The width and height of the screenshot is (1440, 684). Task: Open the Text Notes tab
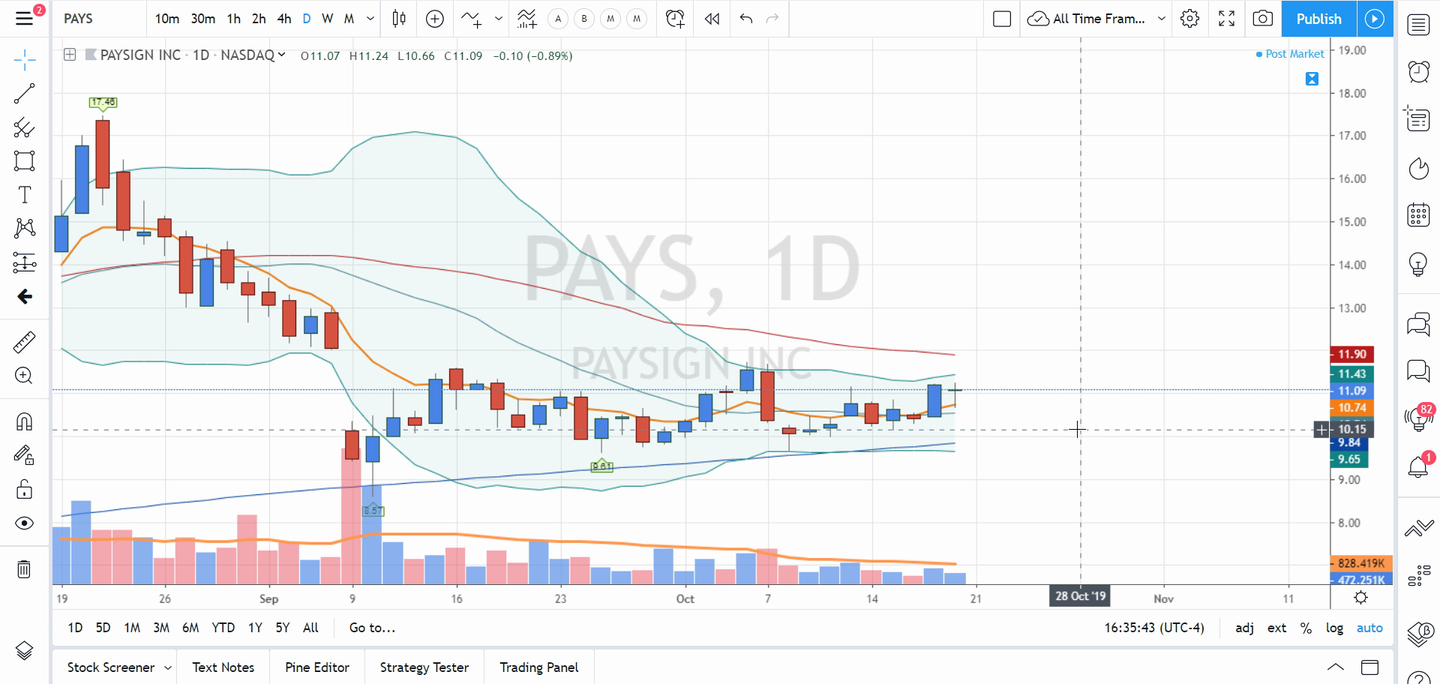(x=223, y=667)
